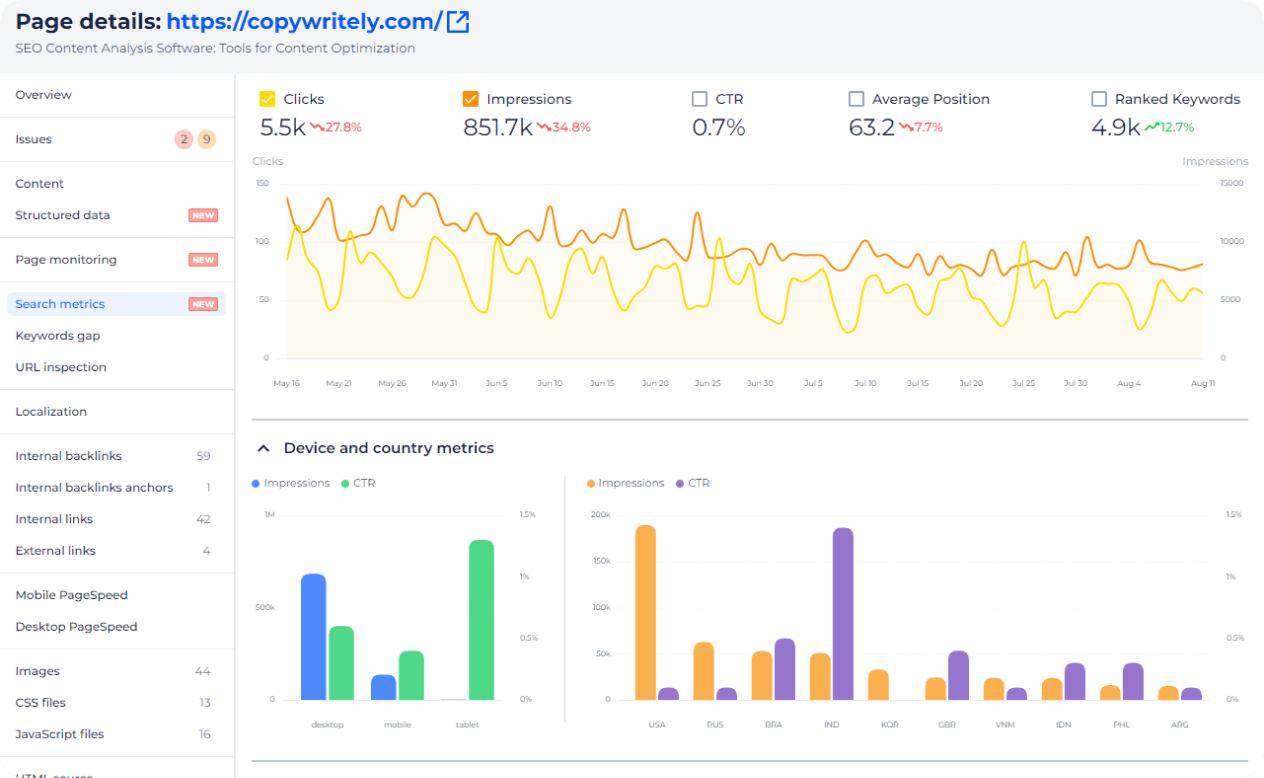Click the Ranked Keywords upward trend arrow

pos(1152,127)
